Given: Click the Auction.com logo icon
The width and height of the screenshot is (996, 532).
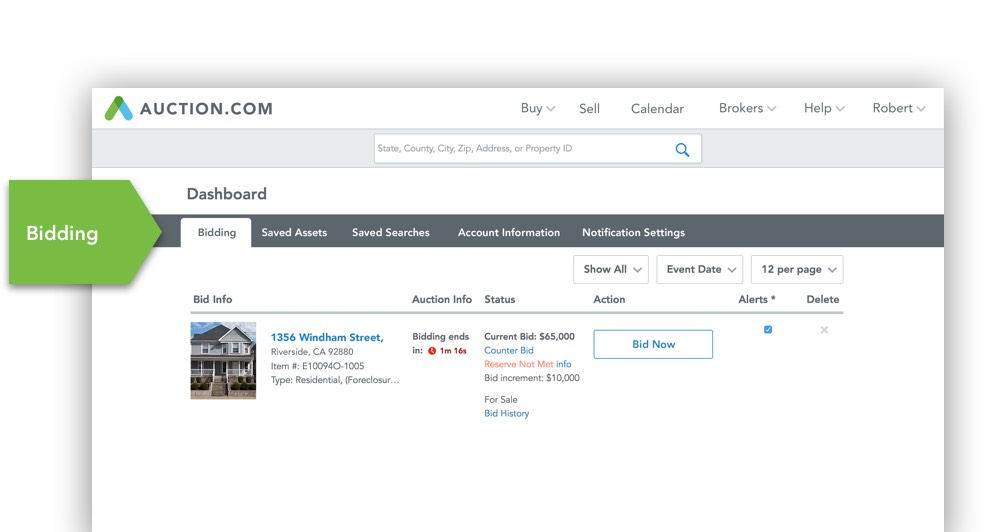Looking at the screenshot, I should [119, 109].
